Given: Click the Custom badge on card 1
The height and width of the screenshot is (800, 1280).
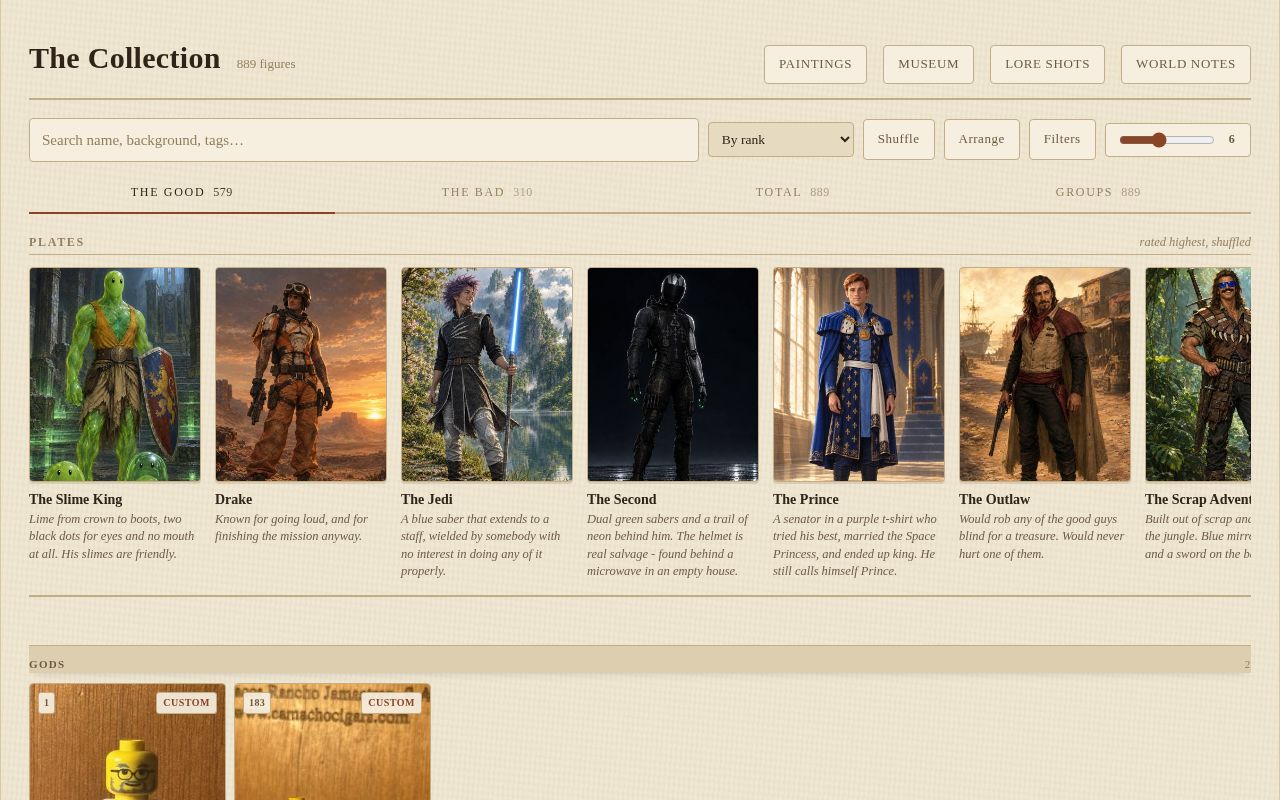Looking at the screenshot, I should tap(186, 703).
